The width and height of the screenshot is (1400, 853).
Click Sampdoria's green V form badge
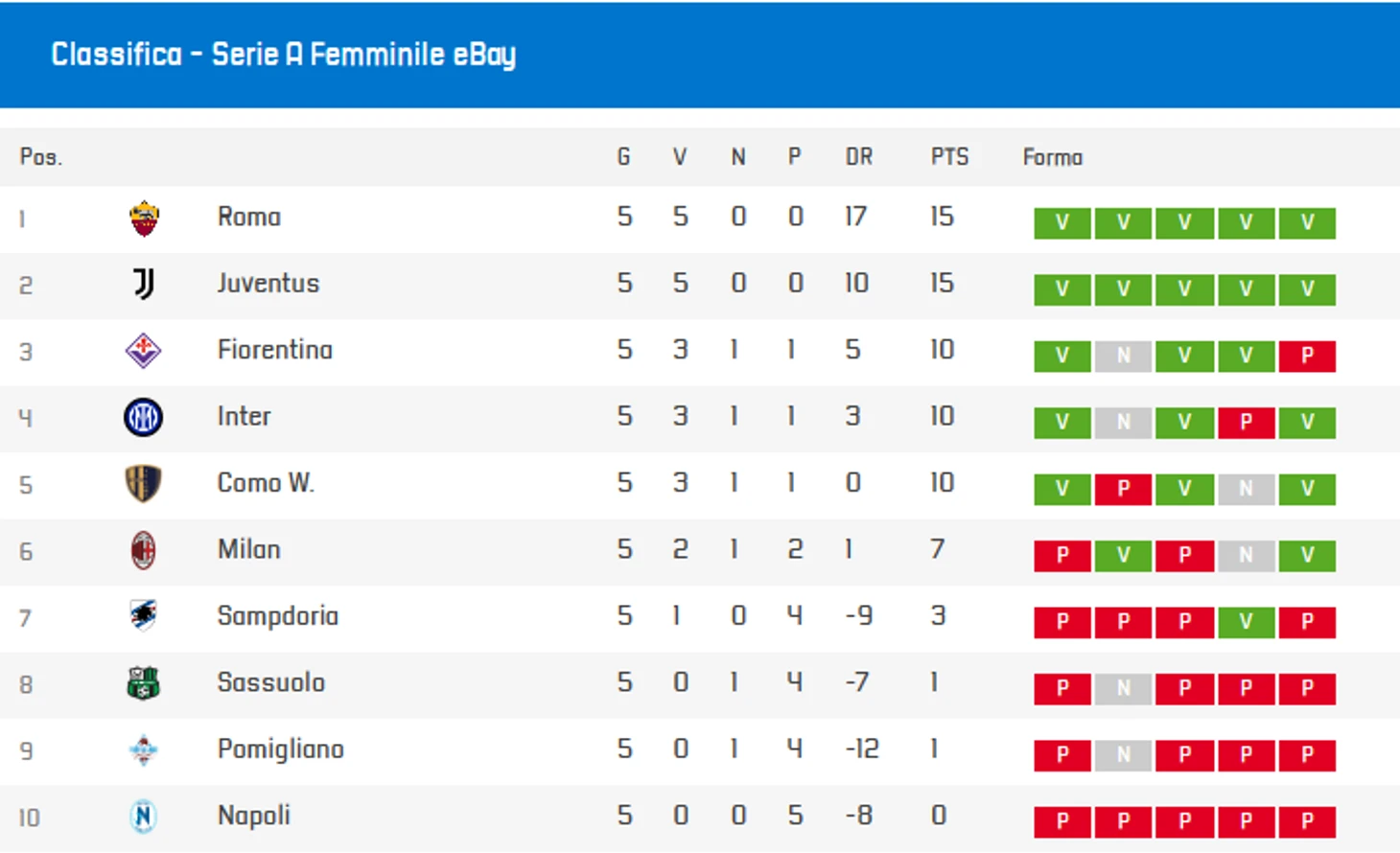pyautogui.click(x=1246, y=622)
